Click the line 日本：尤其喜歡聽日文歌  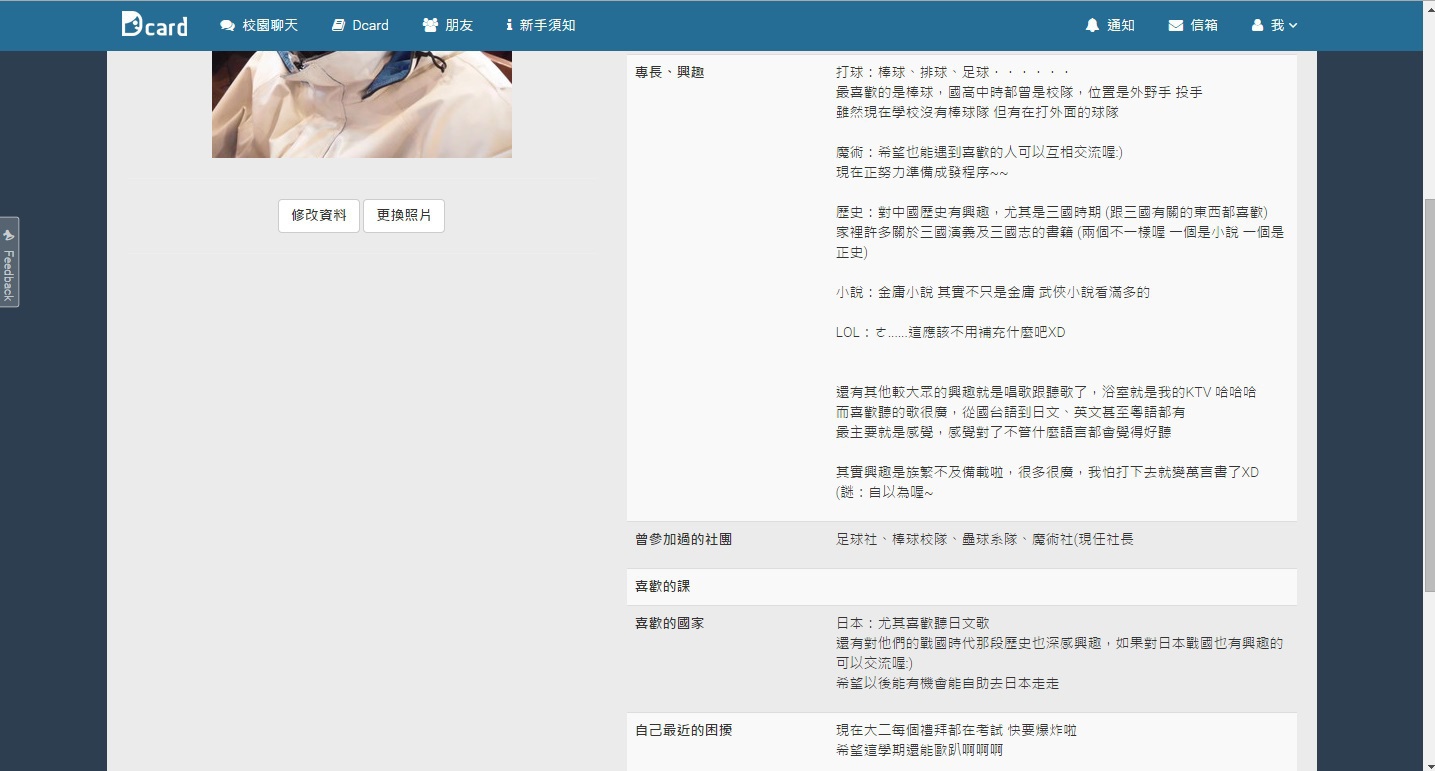coord(913,623)
